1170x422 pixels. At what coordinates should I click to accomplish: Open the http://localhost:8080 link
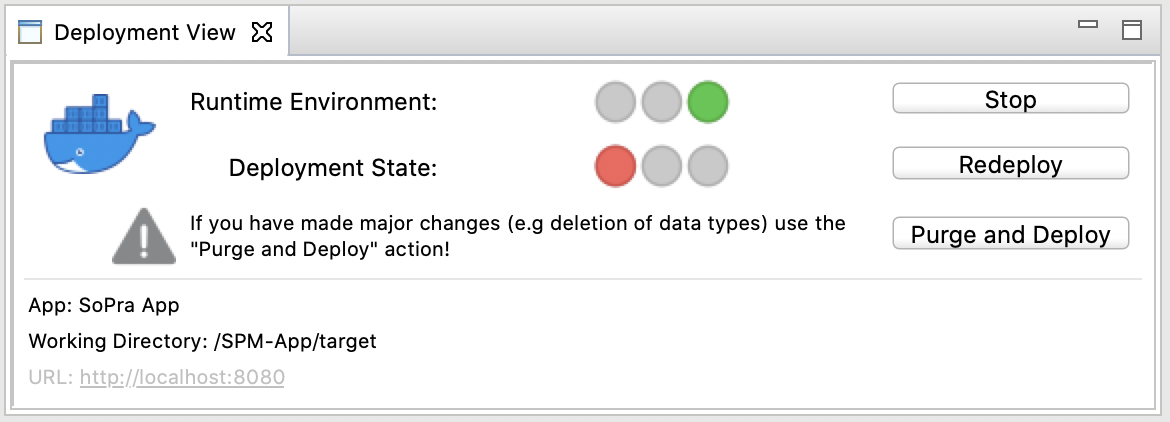point(182,378)
